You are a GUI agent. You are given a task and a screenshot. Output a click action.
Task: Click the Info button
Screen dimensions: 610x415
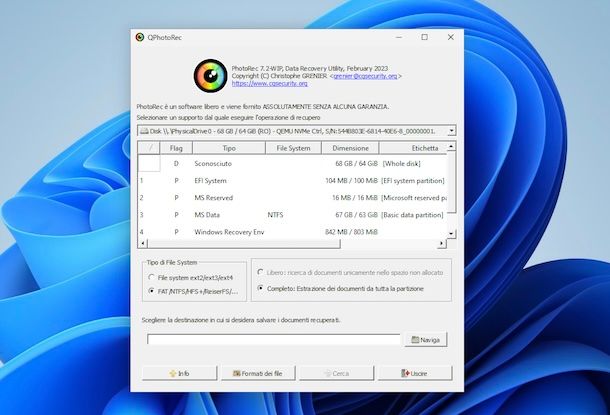tap(179, 373)
